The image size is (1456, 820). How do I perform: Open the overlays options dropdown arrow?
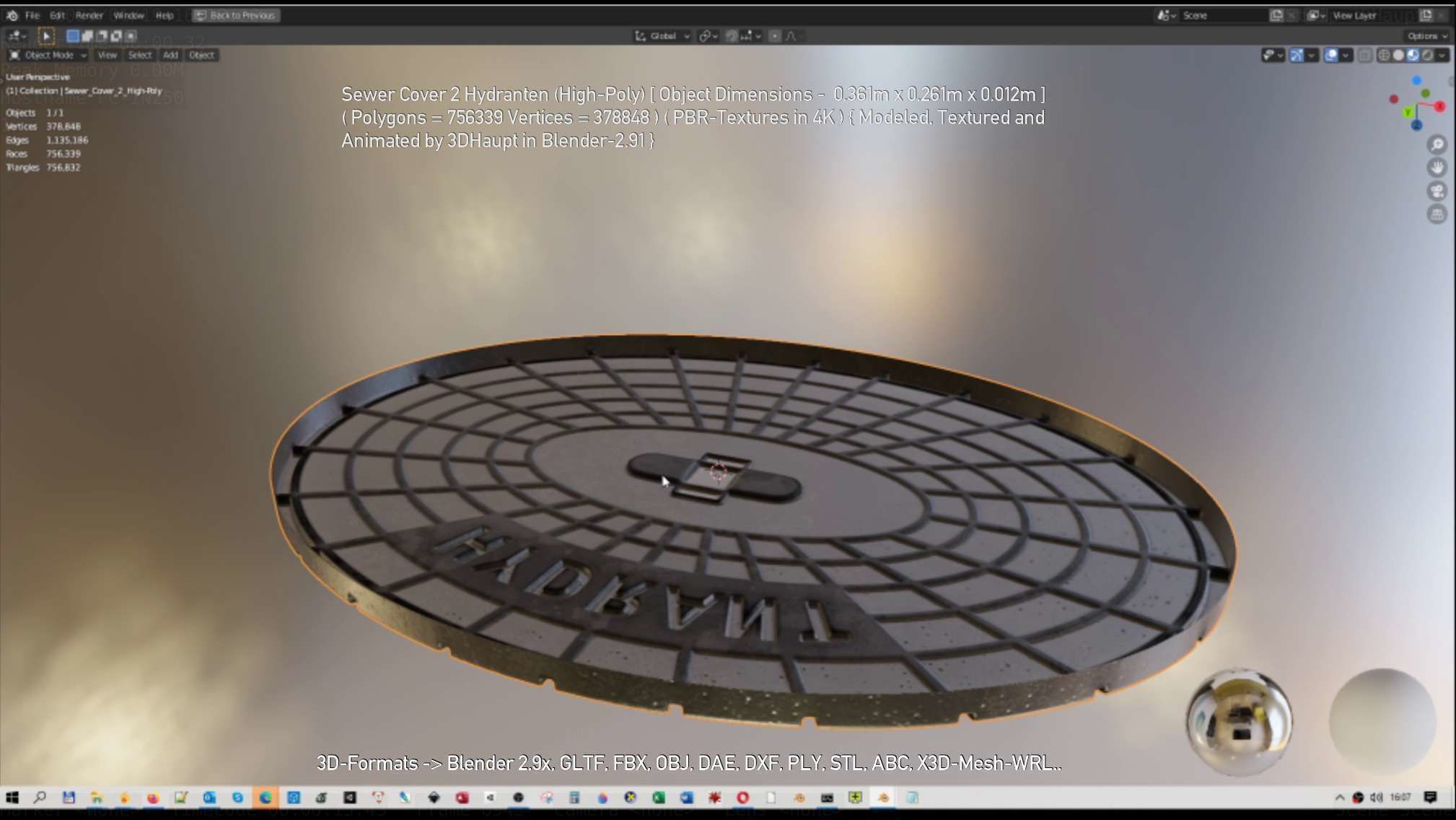[1346, 55]
